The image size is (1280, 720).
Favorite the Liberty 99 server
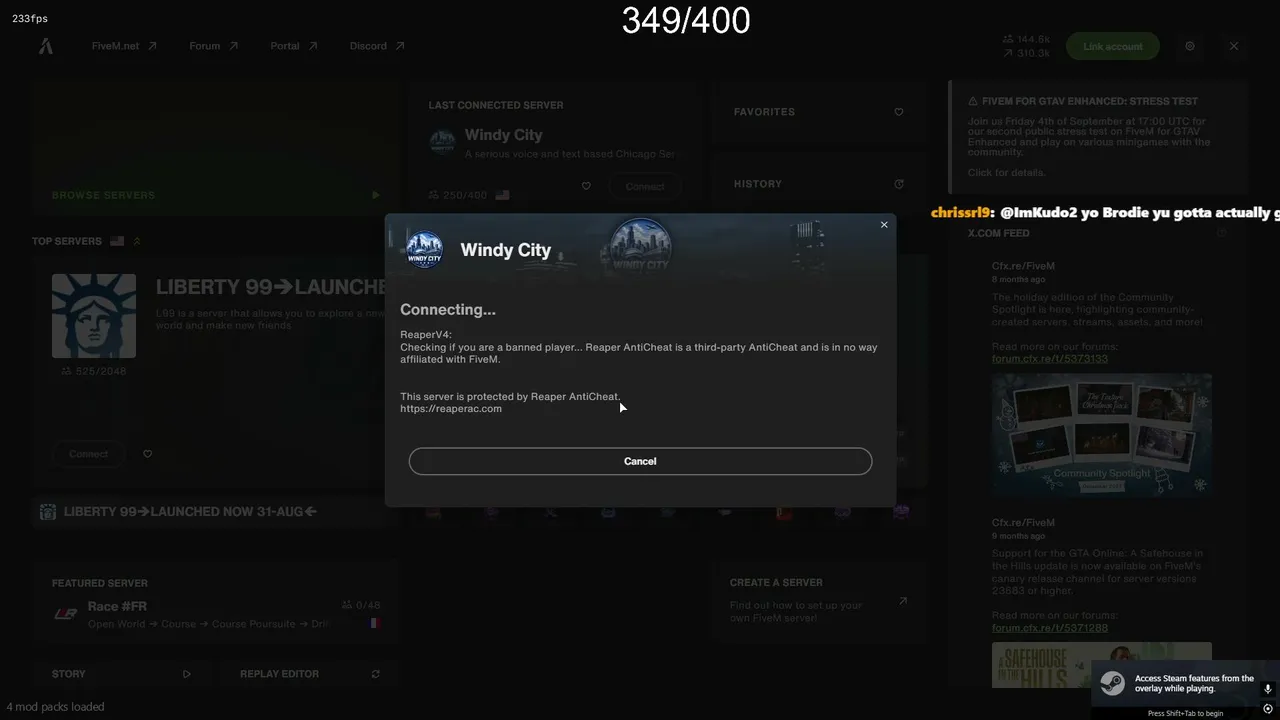(147, 454)
